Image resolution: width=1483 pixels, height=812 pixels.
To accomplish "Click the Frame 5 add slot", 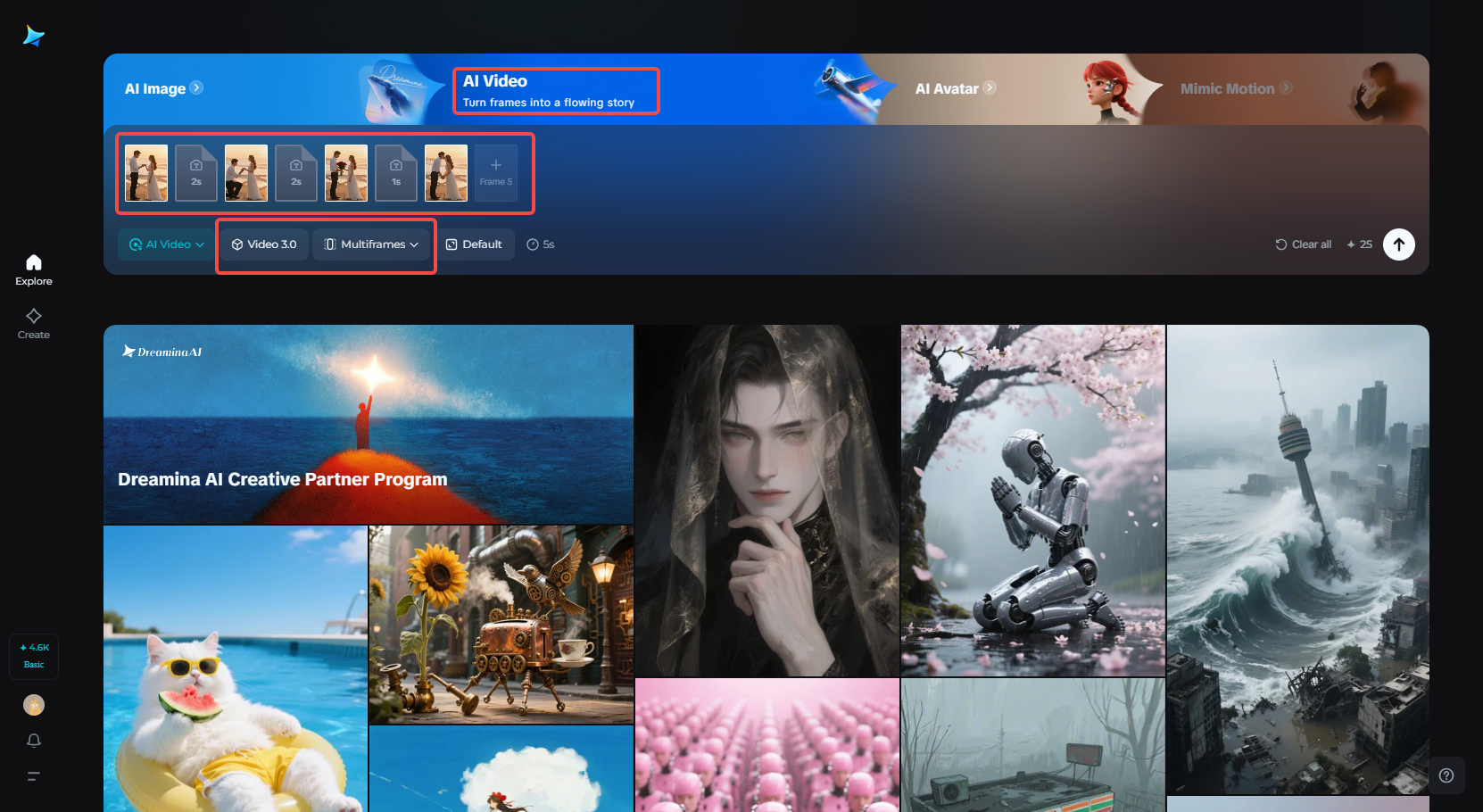I will (x=495, y=172).
